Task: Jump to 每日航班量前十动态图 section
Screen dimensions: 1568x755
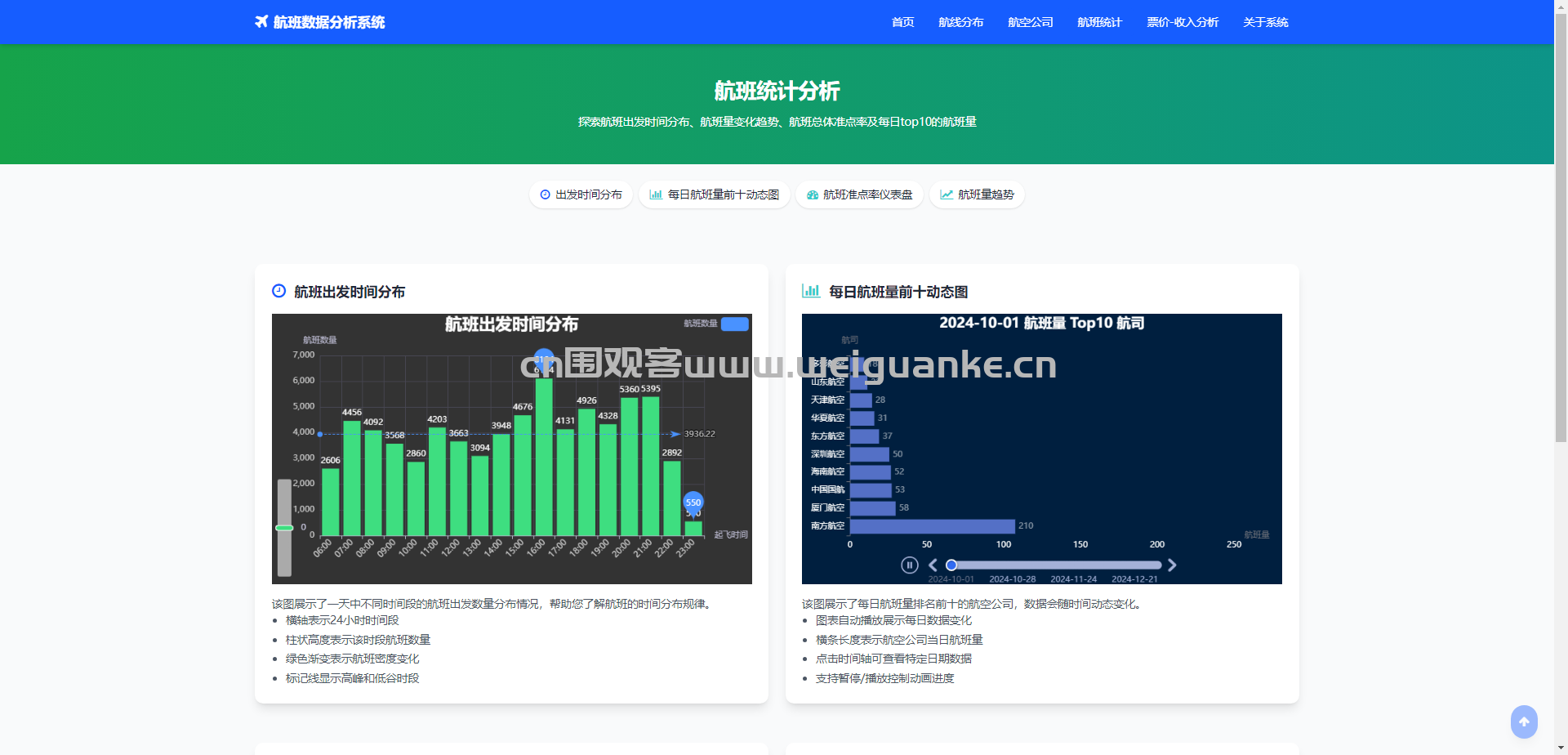Action: coord(714,194)
